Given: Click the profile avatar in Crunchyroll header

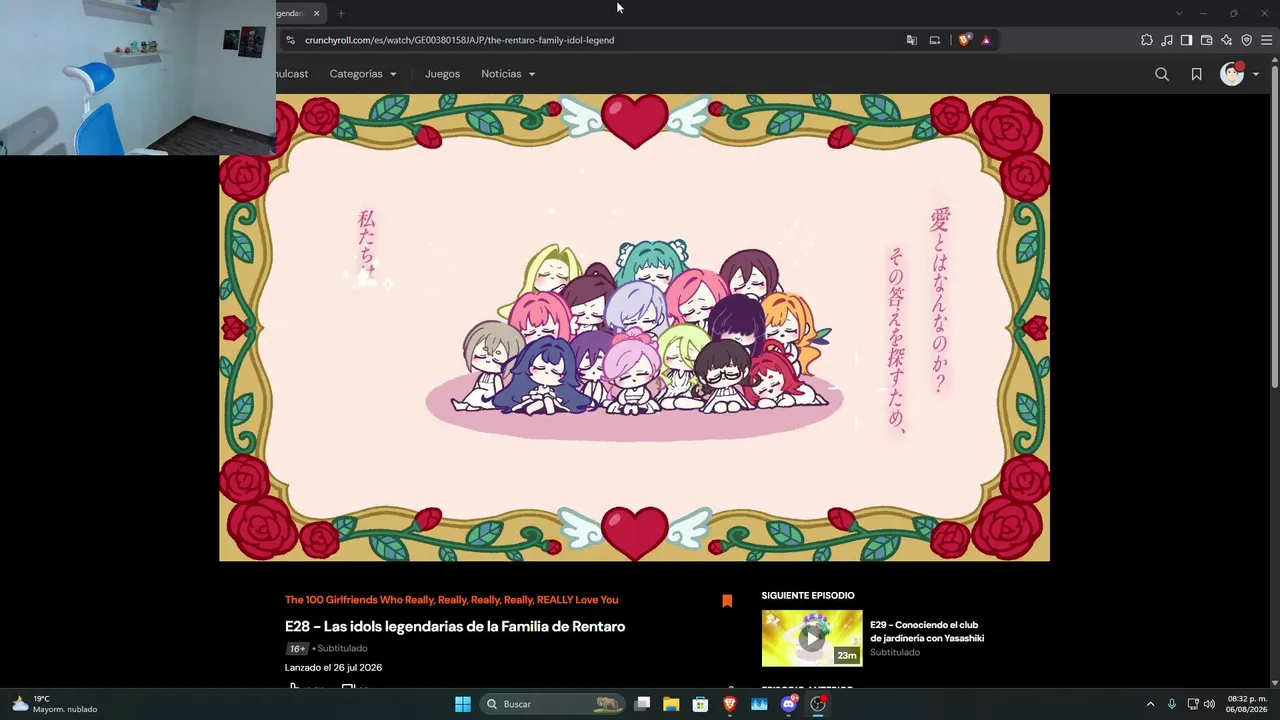Looking at the screenshot, I should click(1232, 74).
